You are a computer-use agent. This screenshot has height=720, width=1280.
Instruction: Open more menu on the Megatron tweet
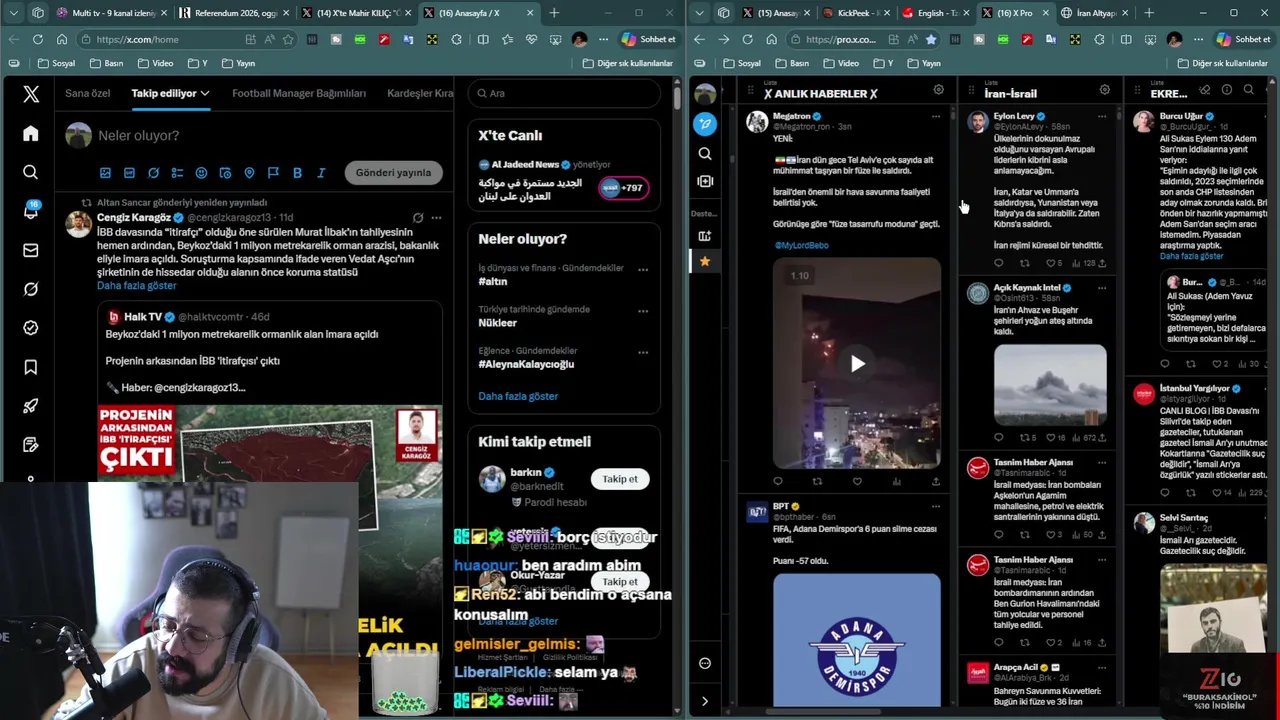pos(936,116)
